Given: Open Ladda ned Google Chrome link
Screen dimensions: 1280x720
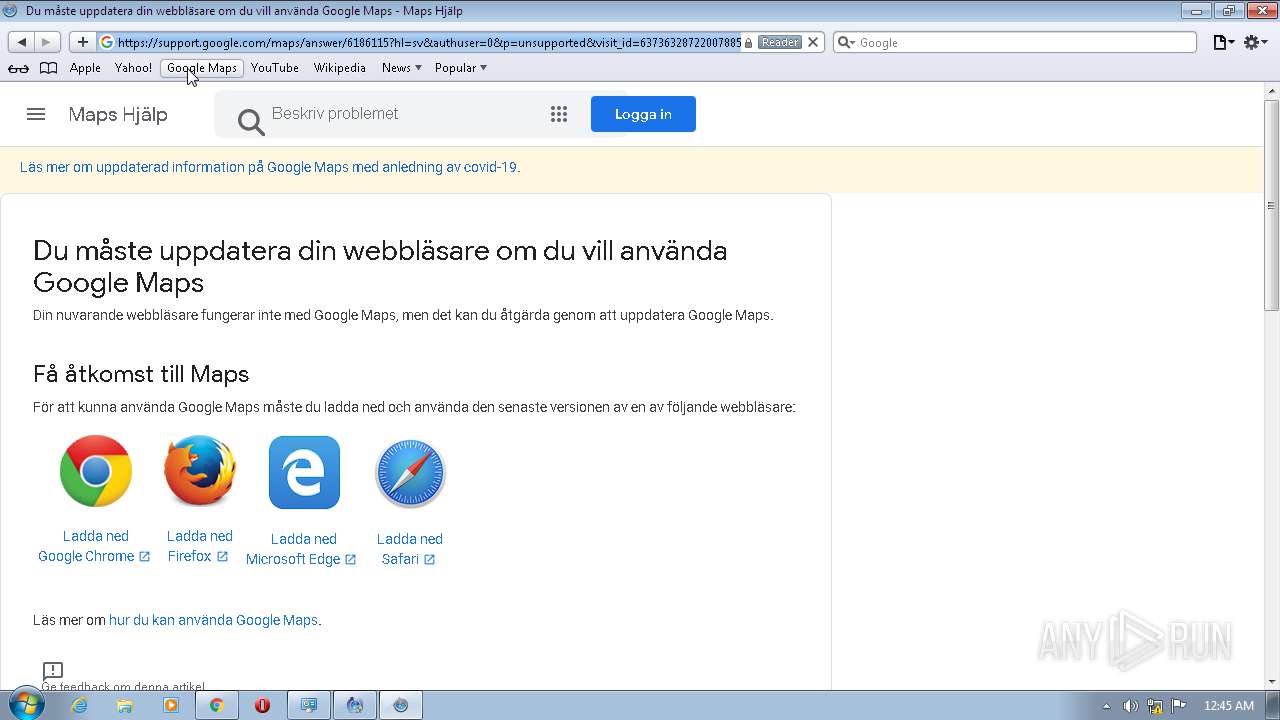Looking at the screenshot, I should [95, 546].
